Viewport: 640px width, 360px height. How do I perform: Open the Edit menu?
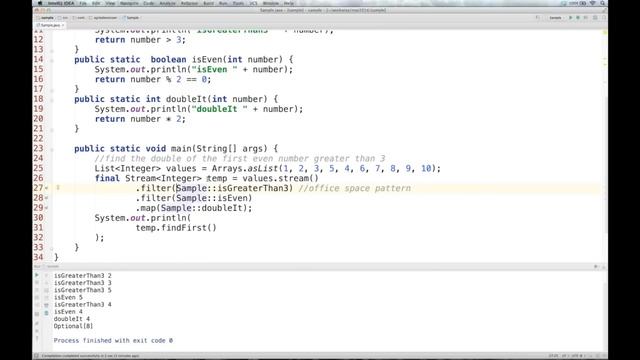point(96,3)
